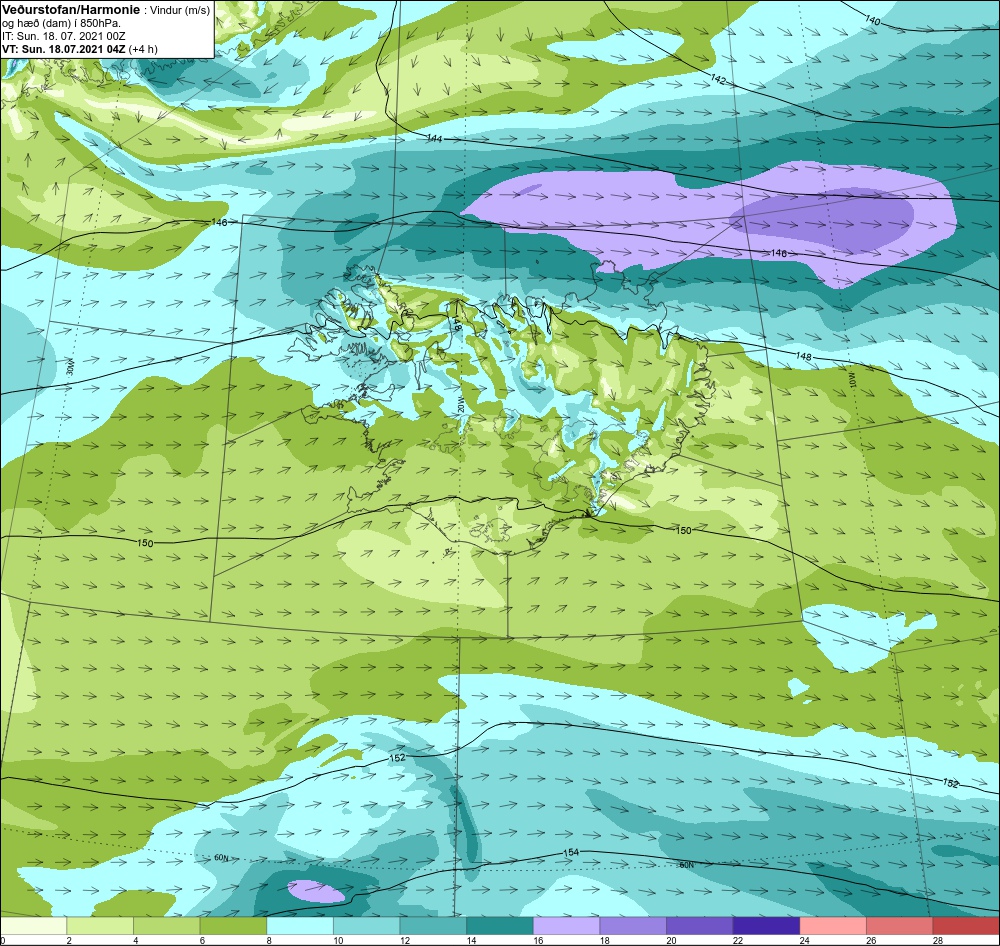Click the 20–22 m/s violet legend swatch
This screenshot has width=1000, height=946.
click(700, 926)
